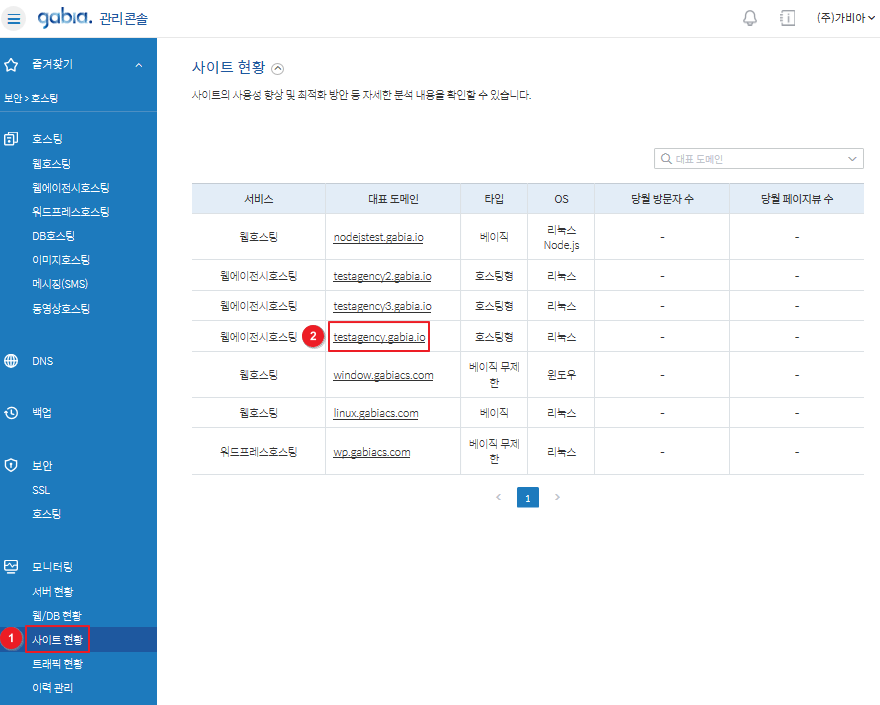Open the 백업 section

point(42,413)
